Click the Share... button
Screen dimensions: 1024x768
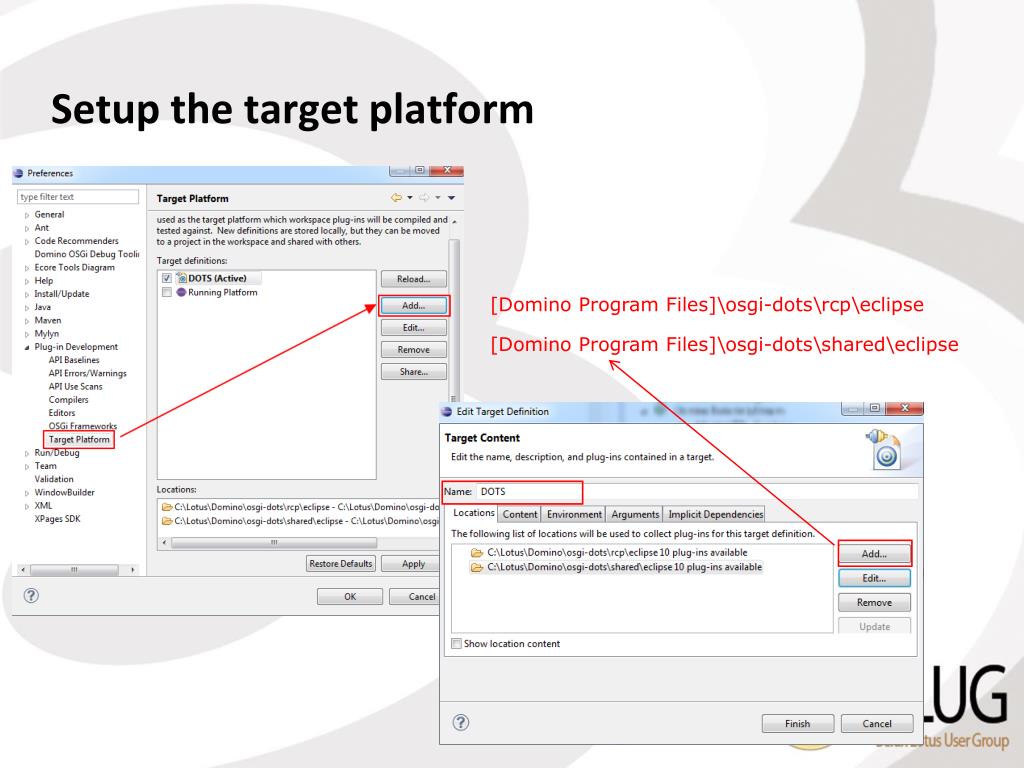click(x=413, y=372)
